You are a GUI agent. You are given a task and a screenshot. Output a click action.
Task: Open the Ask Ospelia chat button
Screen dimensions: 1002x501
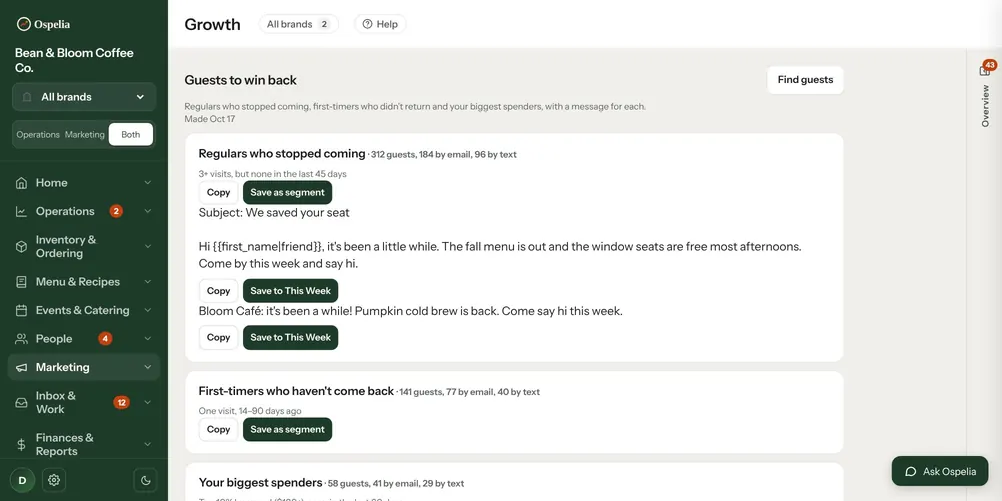(940, 472)
